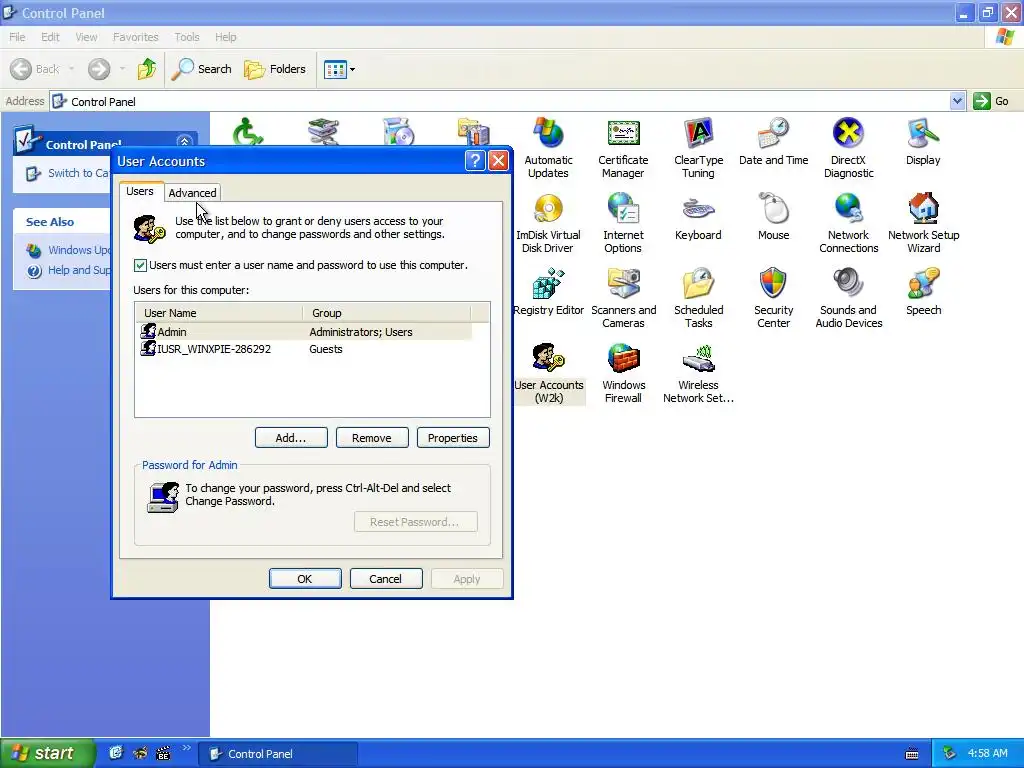Launch ClearType Tuning

pyautogui.click(x=698, y=148)
